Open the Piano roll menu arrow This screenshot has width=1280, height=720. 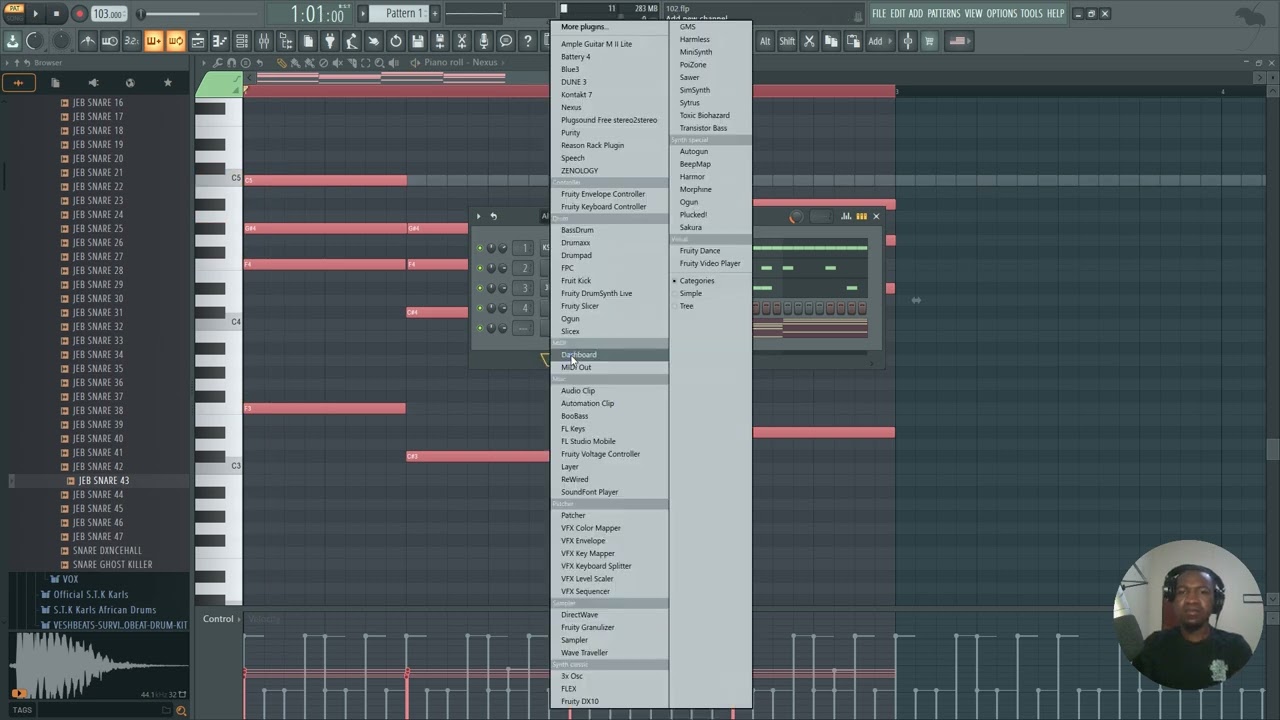pyautogui.click(x=203, y=63)
